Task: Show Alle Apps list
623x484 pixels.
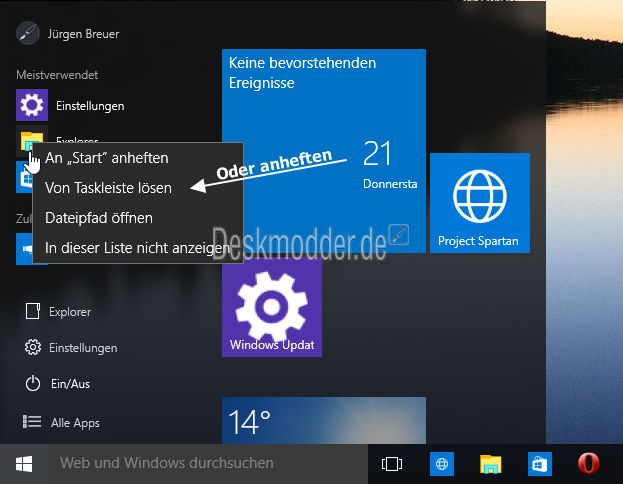Action: point(62,422)
